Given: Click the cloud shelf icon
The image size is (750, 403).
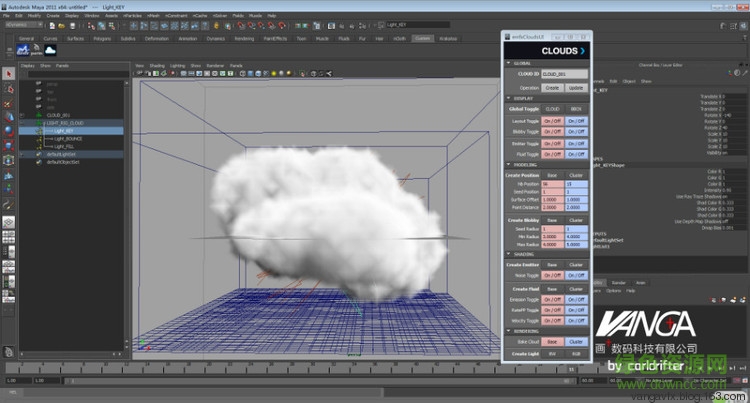Looking at the screenshot, I should 49,50.
